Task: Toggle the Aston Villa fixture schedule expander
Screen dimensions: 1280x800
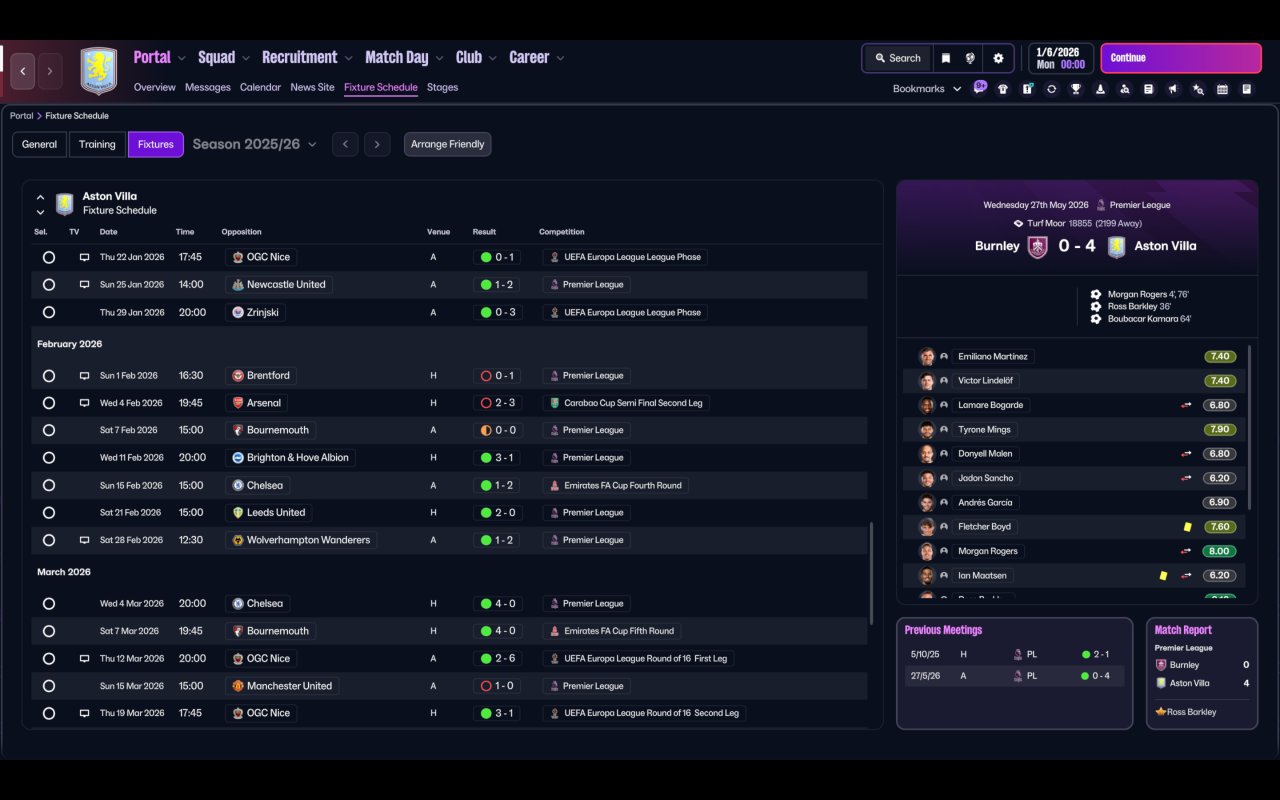Action: tap(40, 204)
